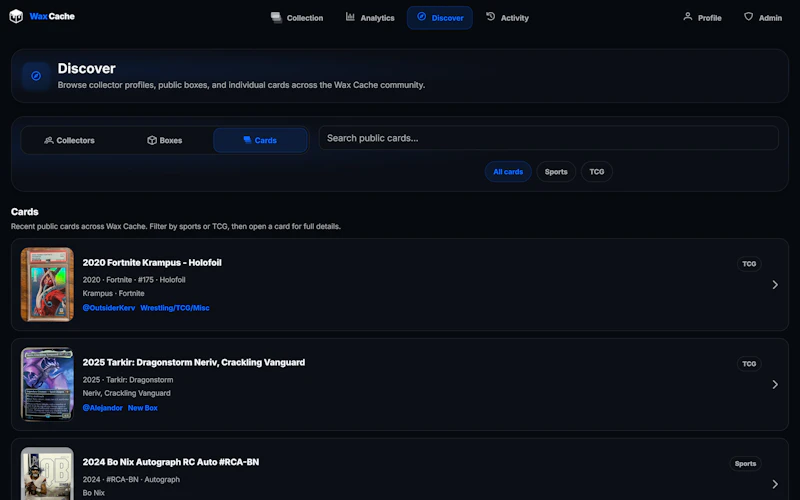Image resolution: width=800 pixels, height=500 pixels.
Task: Open 2024 Bo Nix Autograph RC Auto title
Action: pyautogui.click(x=171, y=462)
